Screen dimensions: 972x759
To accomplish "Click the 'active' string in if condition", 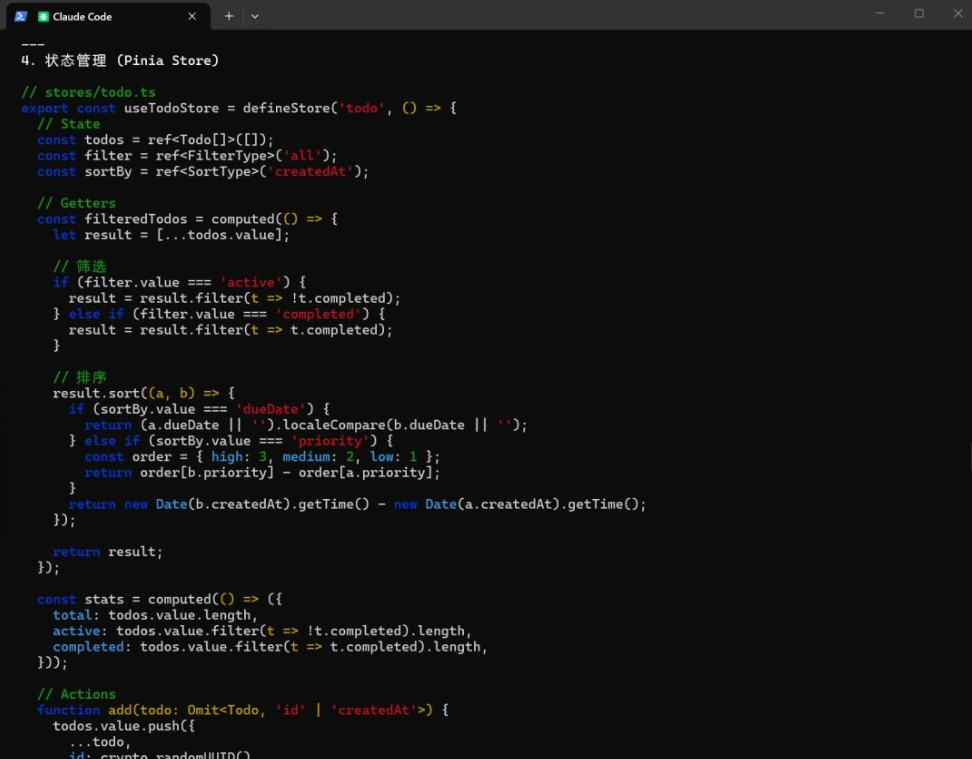I will 250,283.
